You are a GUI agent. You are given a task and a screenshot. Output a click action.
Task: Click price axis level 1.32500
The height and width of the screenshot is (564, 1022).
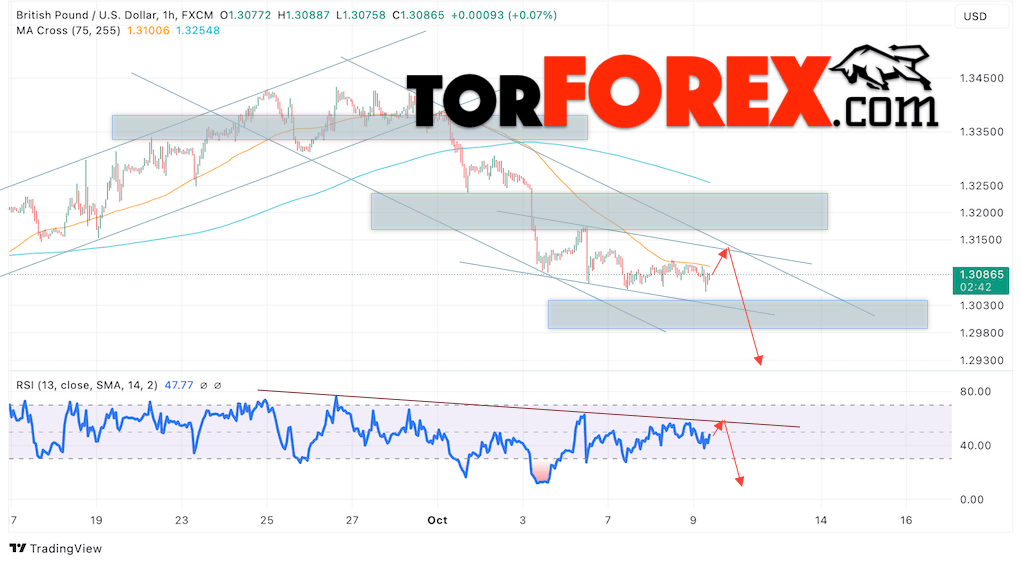click(982, 186)
